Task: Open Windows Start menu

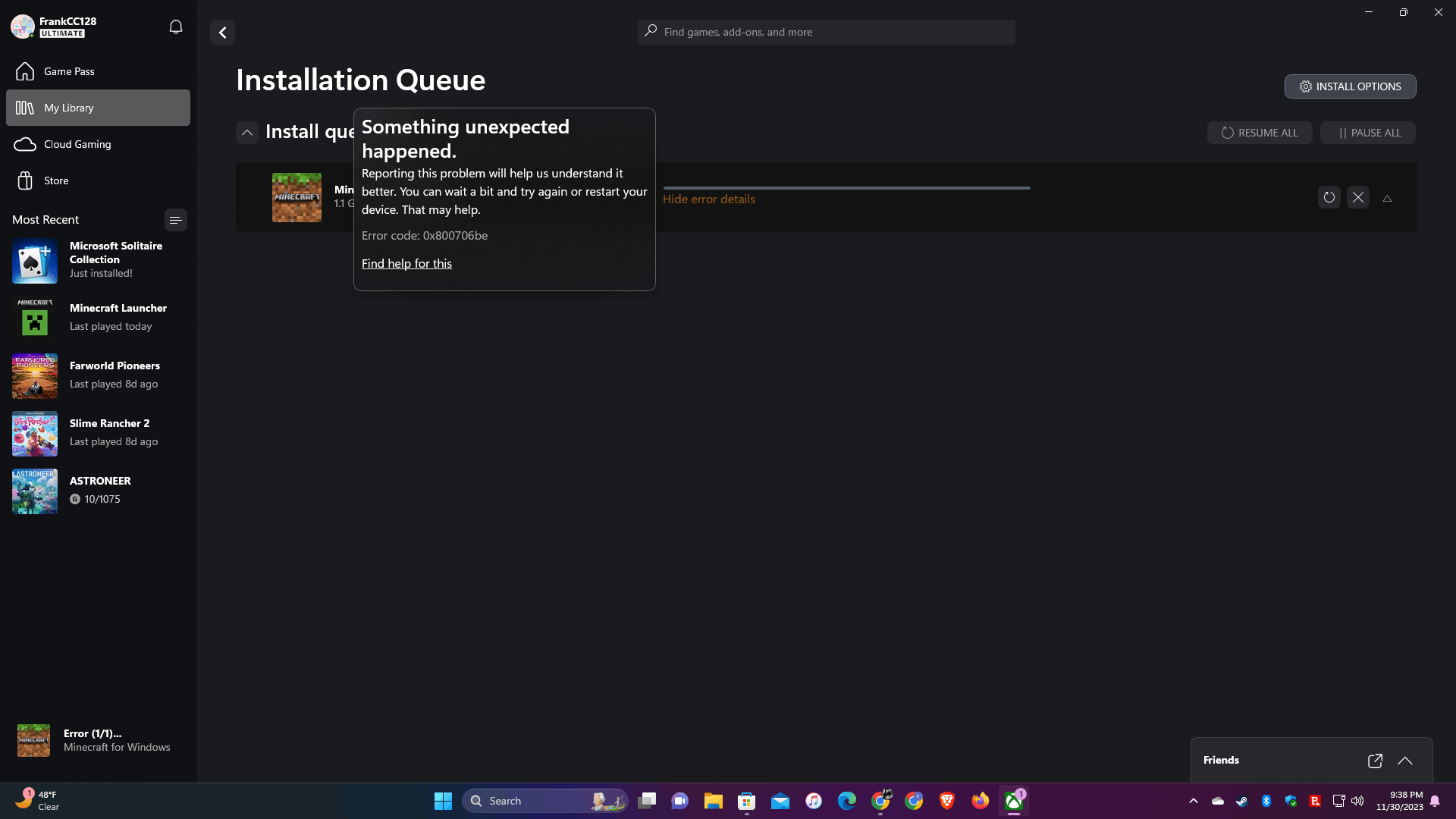Action: [443, 801]
